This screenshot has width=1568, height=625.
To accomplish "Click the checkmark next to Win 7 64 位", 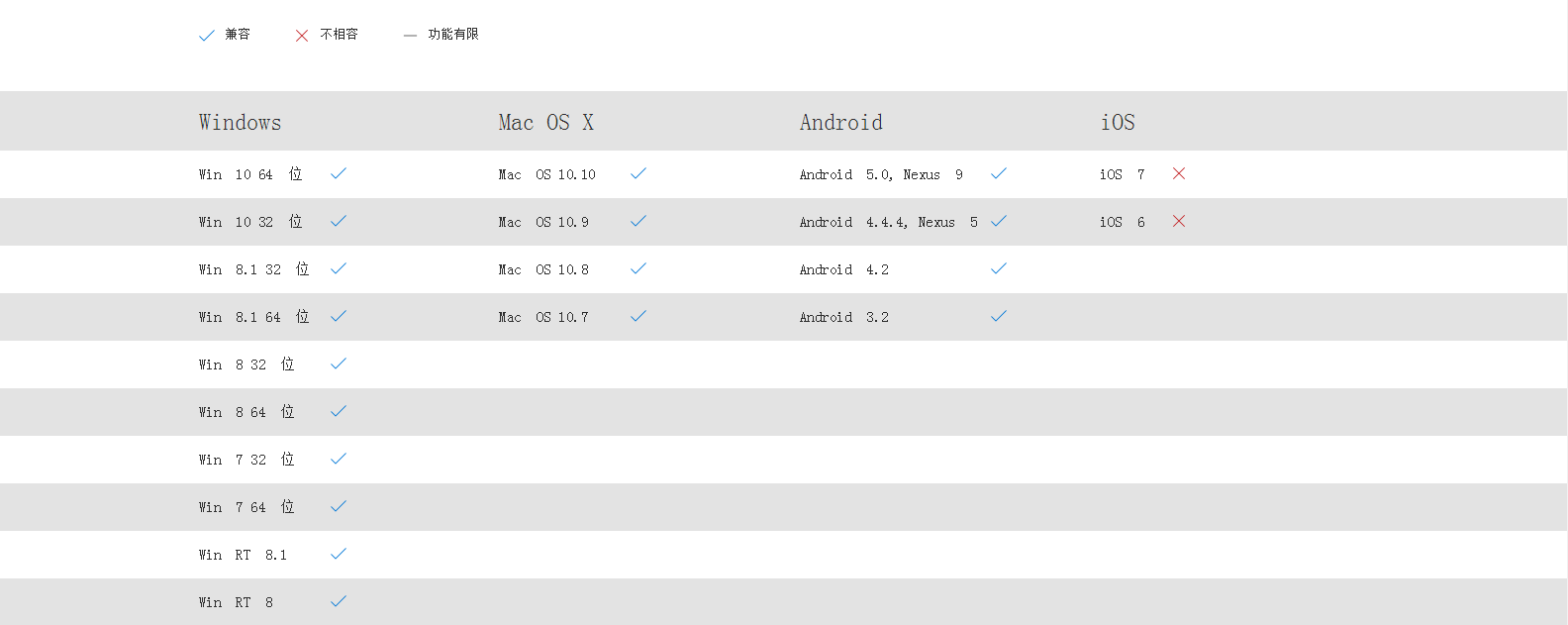I will coord(339,506).
